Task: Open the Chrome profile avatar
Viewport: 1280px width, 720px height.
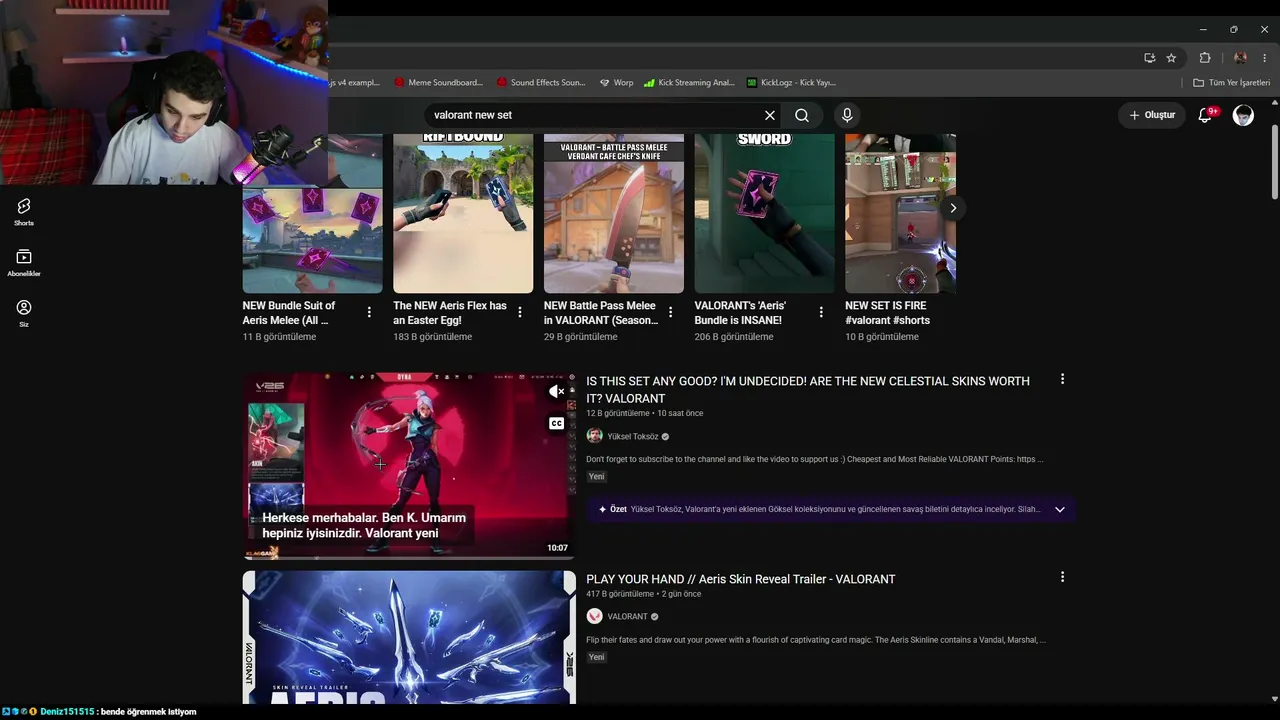Action: click(1240, 58)
